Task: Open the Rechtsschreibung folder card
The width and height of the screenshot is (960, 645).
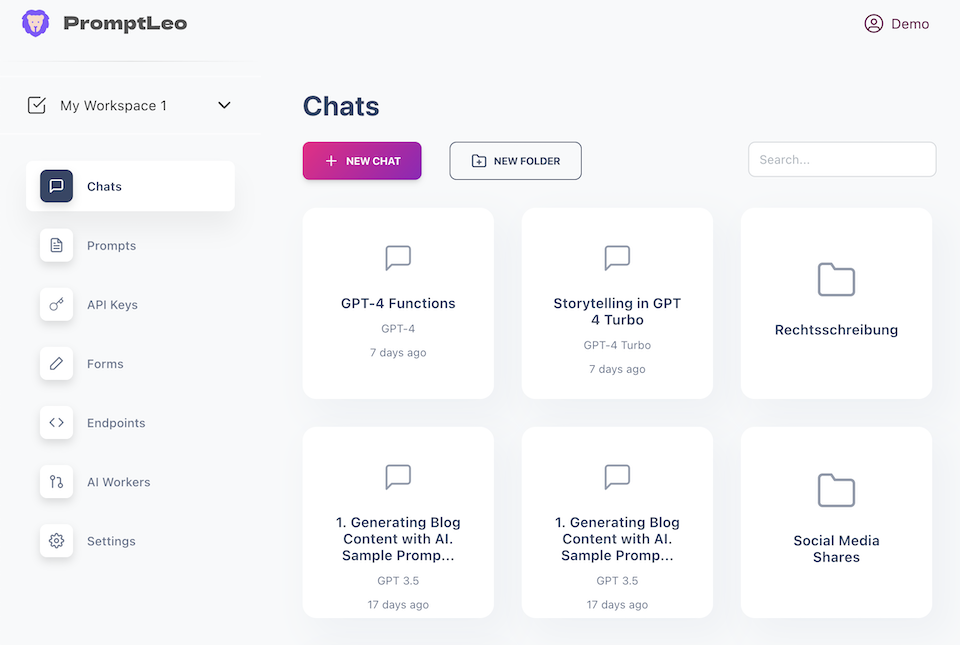Action: coord(836,304)
